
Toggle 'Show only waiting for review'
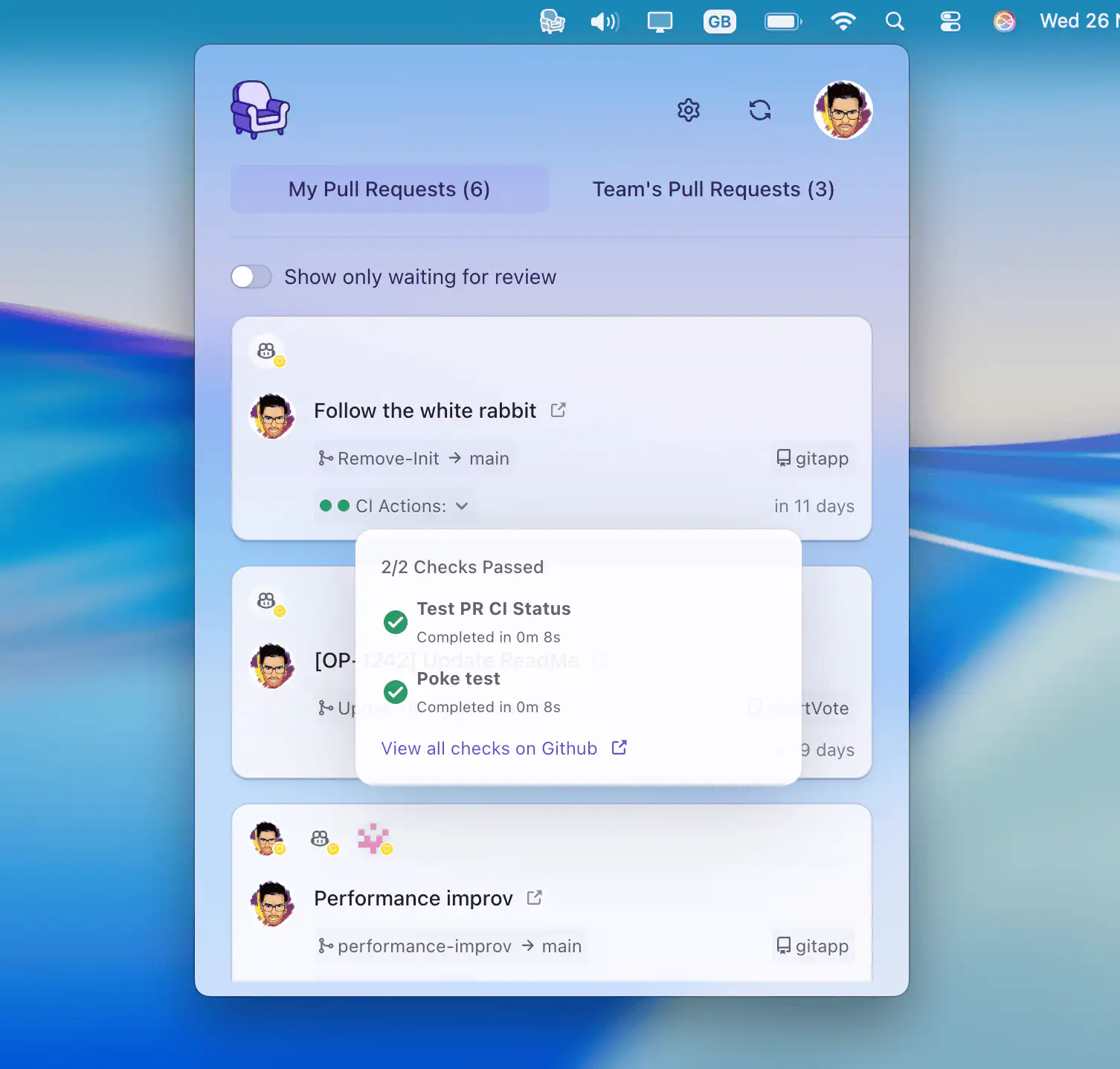click(x=251, y=277)
